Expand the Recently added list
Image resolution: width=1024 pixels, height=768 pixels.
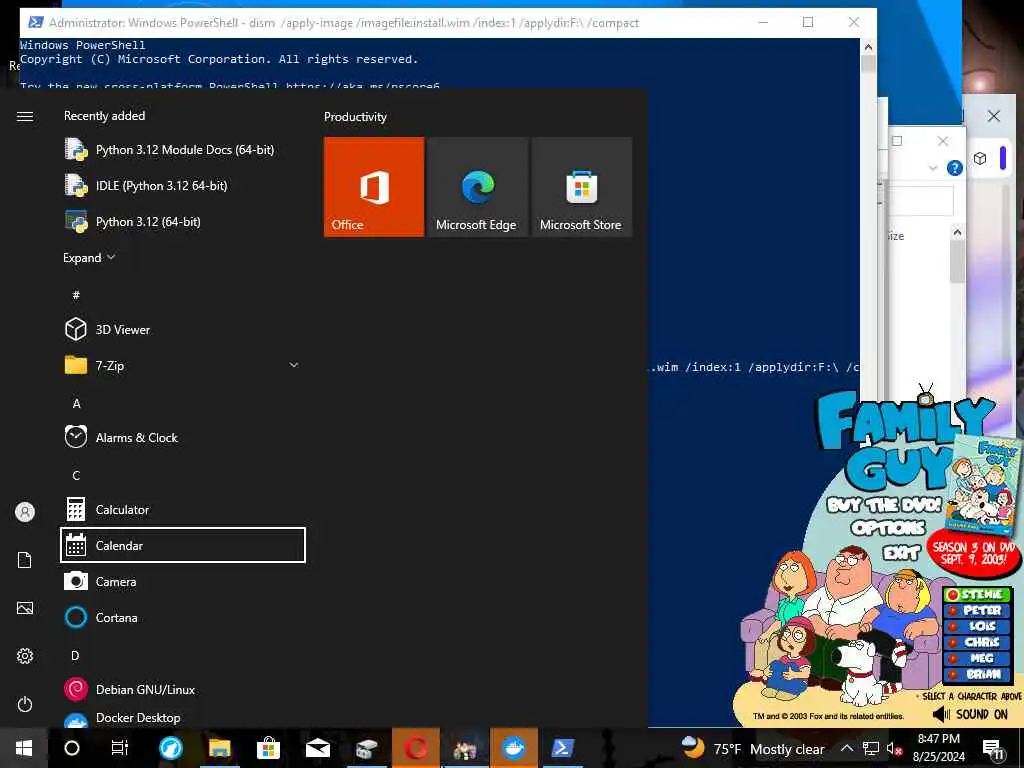[x=89, y=257]
